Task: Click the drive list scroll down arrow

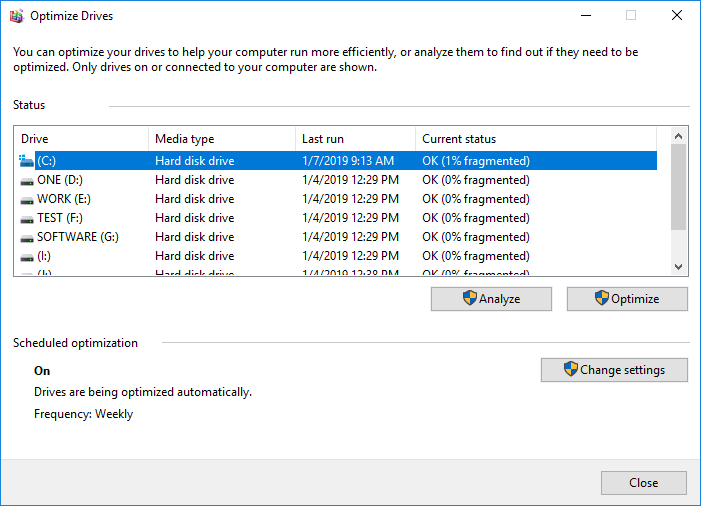Action: click(x=679, y=267)
